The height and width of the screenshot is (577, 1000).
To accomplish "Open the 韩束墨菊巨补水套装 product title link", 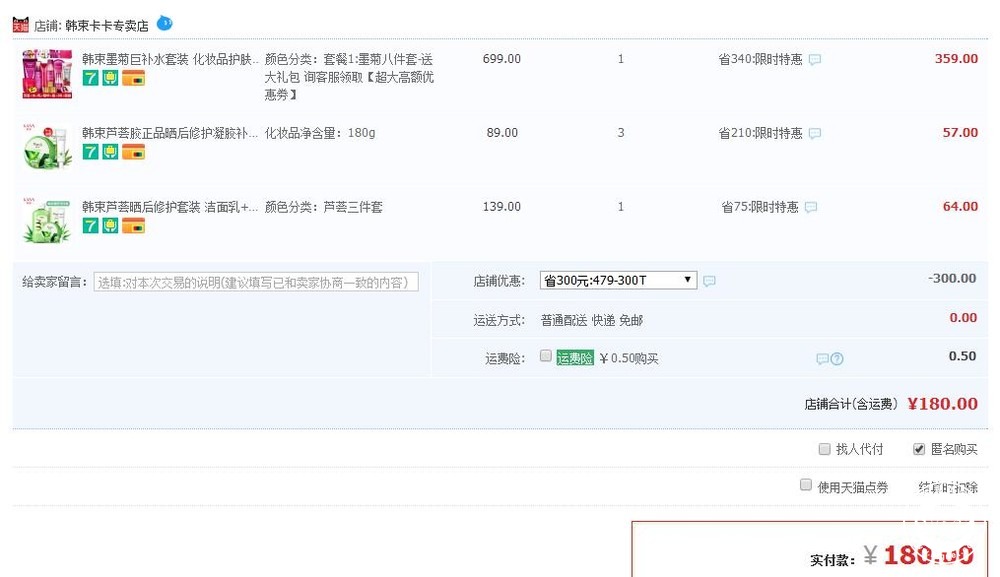I will click(170, 59).
